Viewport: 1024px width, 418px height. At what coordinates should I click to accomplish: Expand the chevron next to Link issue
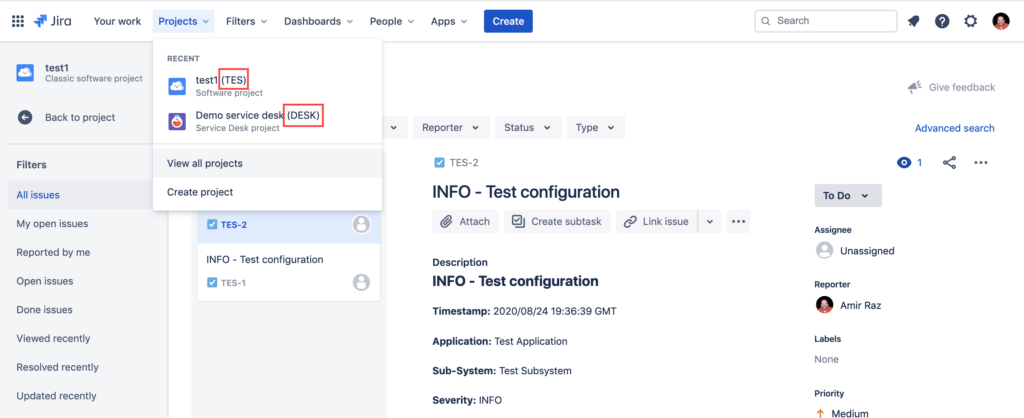709,221
